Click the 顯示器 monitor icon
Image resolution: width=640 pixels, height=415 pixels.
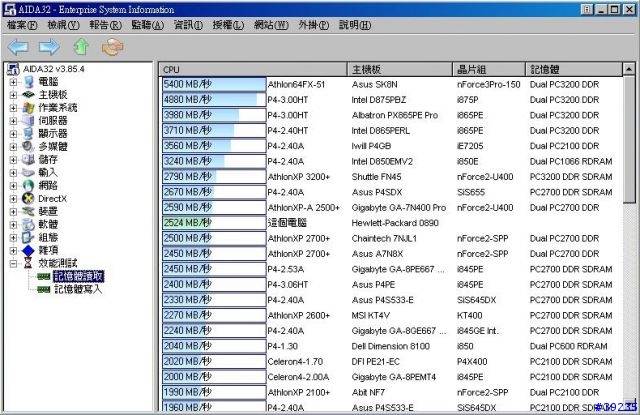point(29,133)
